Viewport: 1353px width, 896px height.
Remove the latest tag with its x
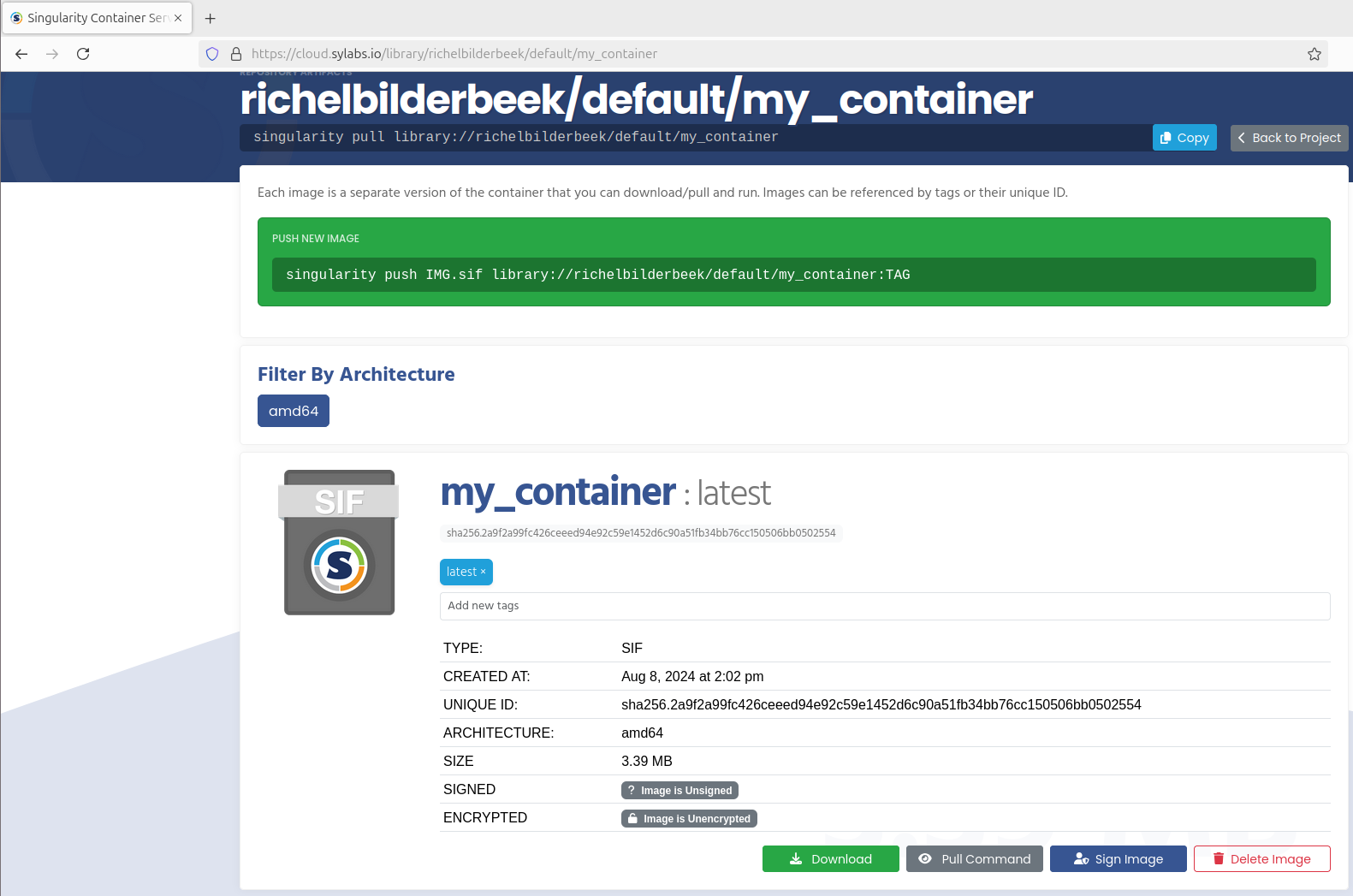click(484, 572)
